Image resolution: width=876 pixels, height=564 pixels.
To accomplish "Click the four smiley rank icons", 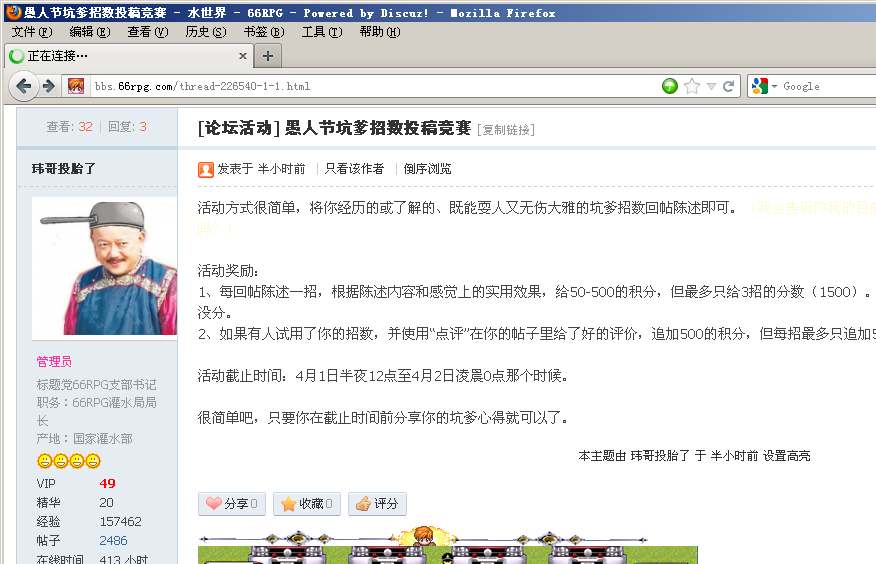I will coord(69,461).
